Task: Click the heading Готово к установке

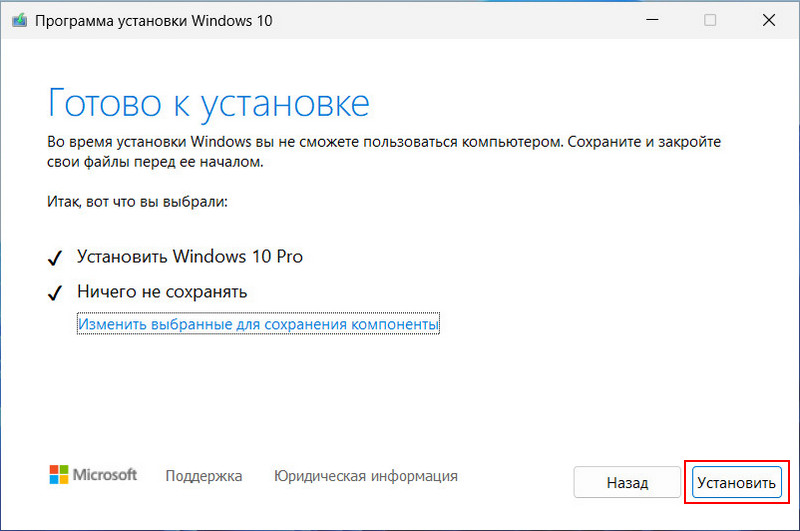Action: coord(209,105)
